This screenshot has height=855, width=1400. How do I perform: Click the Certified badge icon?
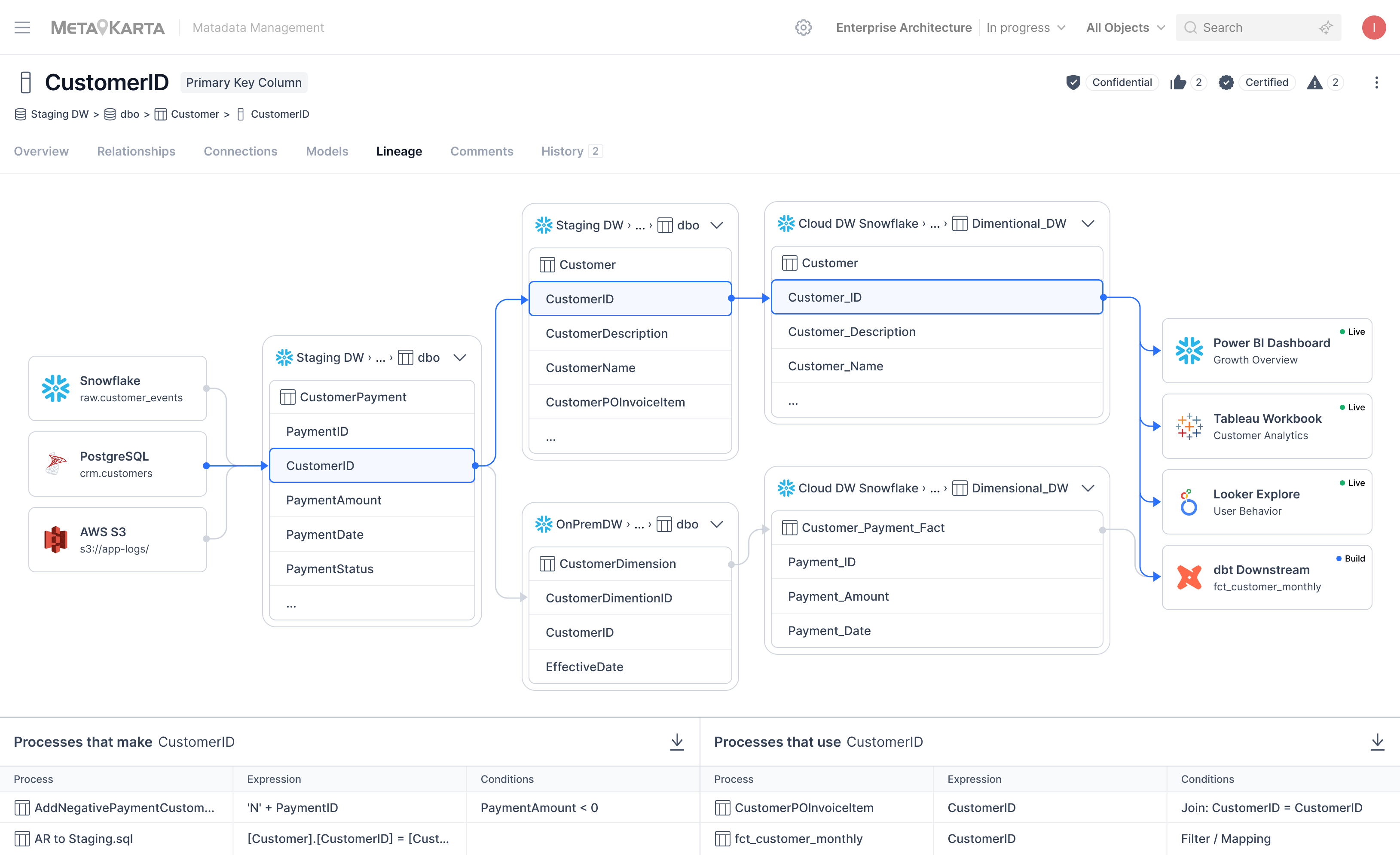[1226, 82]
